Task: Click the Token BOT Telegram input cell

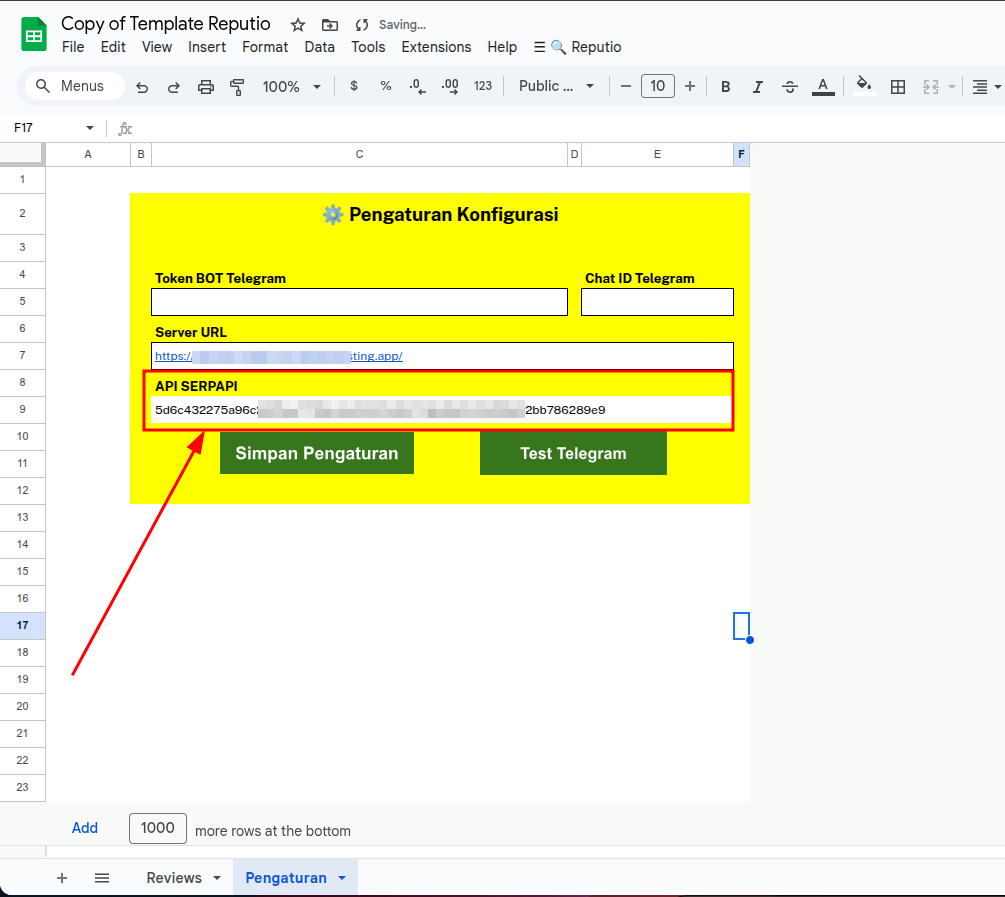Action: click(x=359, y=302)
